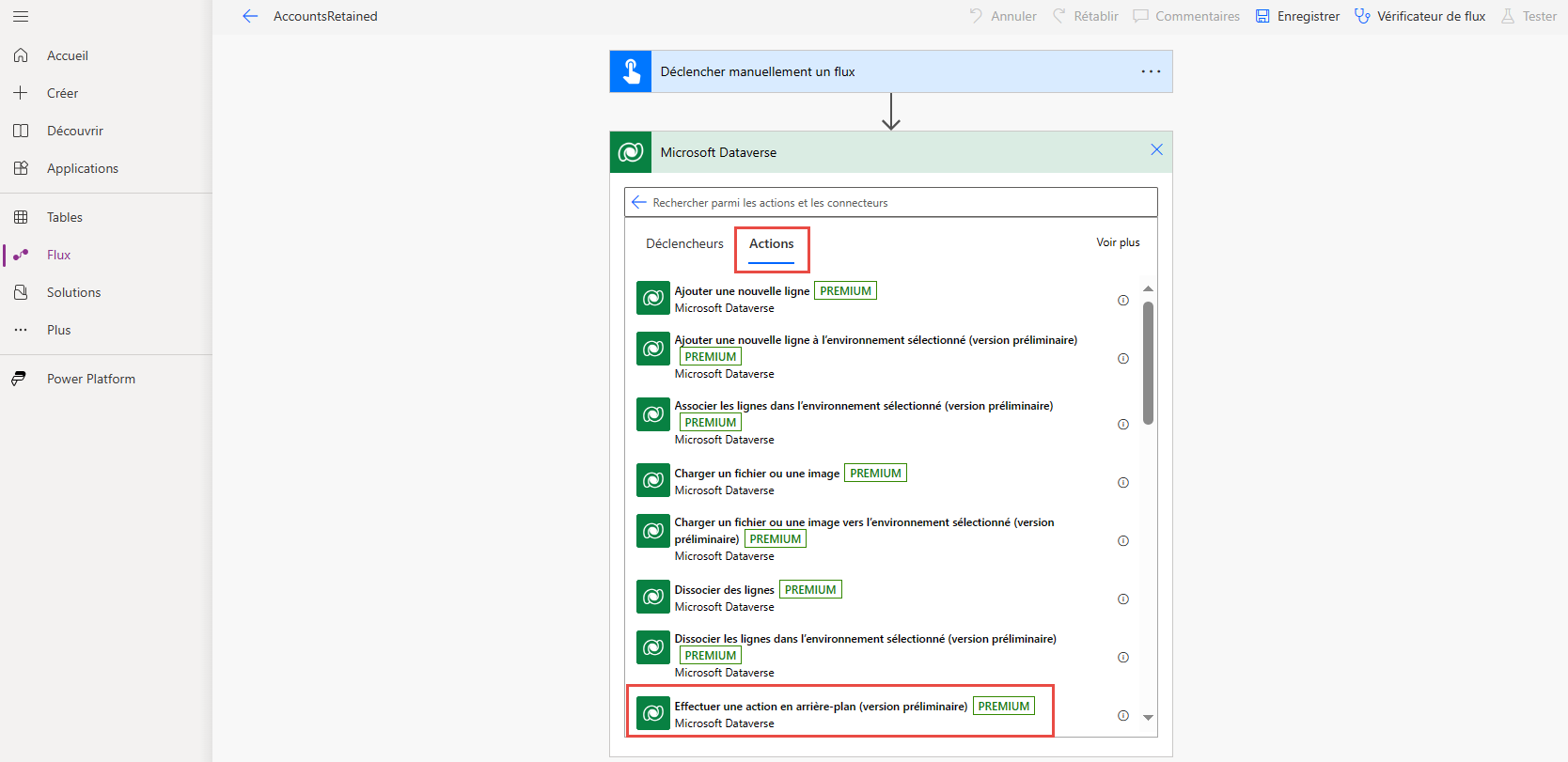Image resolution: width=1568 pixels, height=762 pixels.
Task: Click the Dataverse icon for Dissocier des lignes
Action: click(653, 597)
